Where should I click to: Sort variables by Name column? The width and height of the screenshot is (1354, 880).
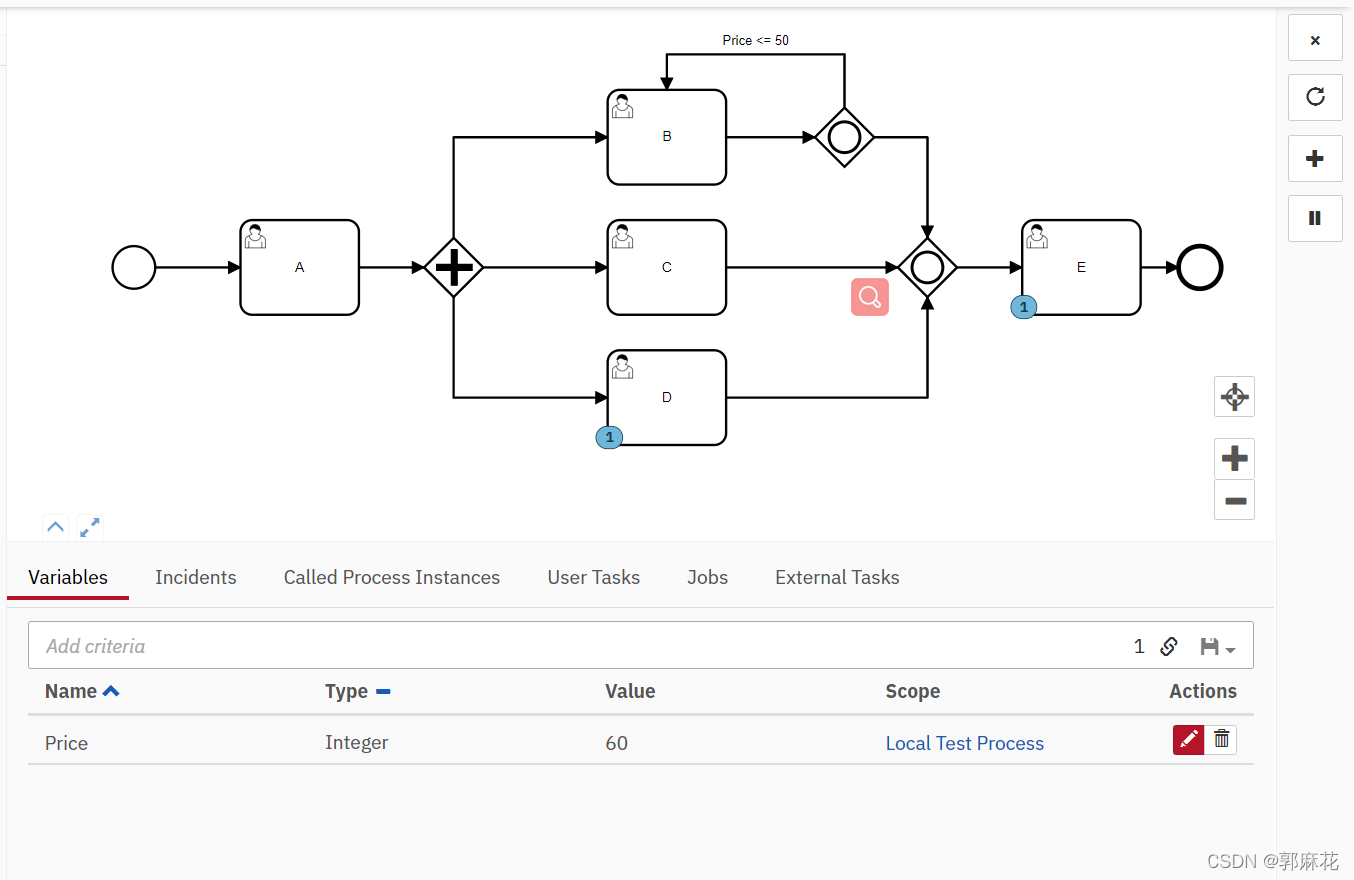pyautogui.click(x=82, y=691)
